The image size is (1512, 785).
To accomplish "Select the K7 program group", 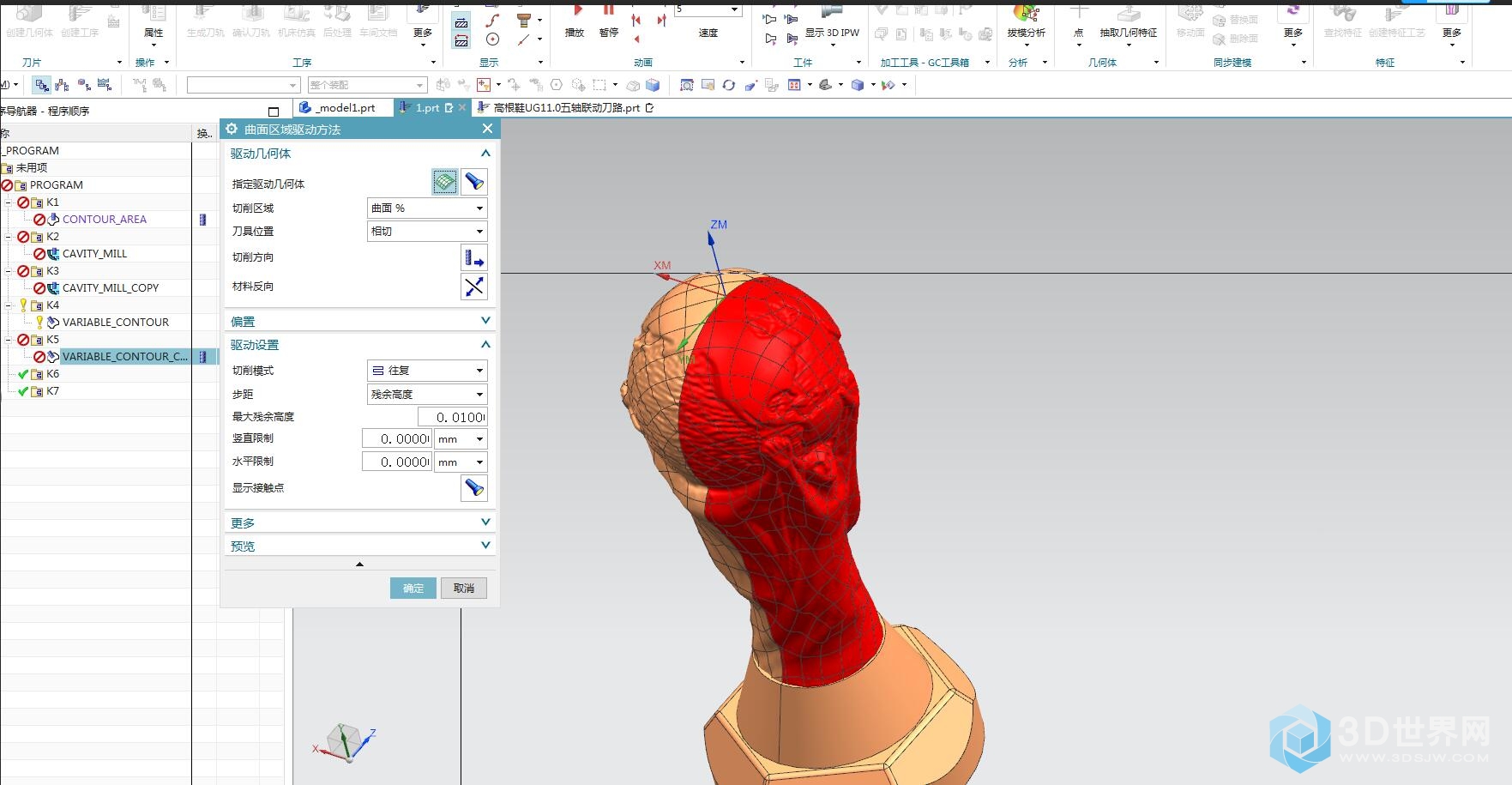I will tap(53, 391).
